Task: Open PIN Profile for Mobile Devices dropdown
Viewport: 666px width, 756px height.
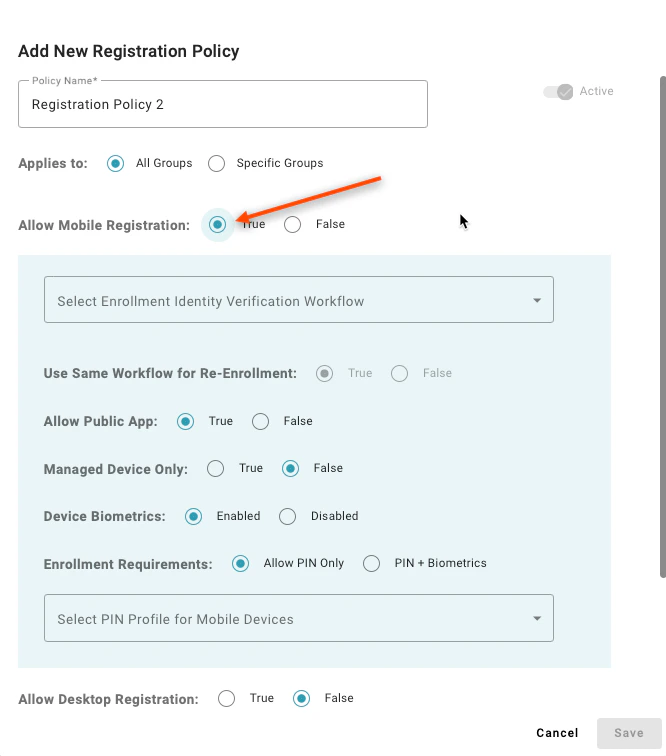Action: click(x=298, y=619)
